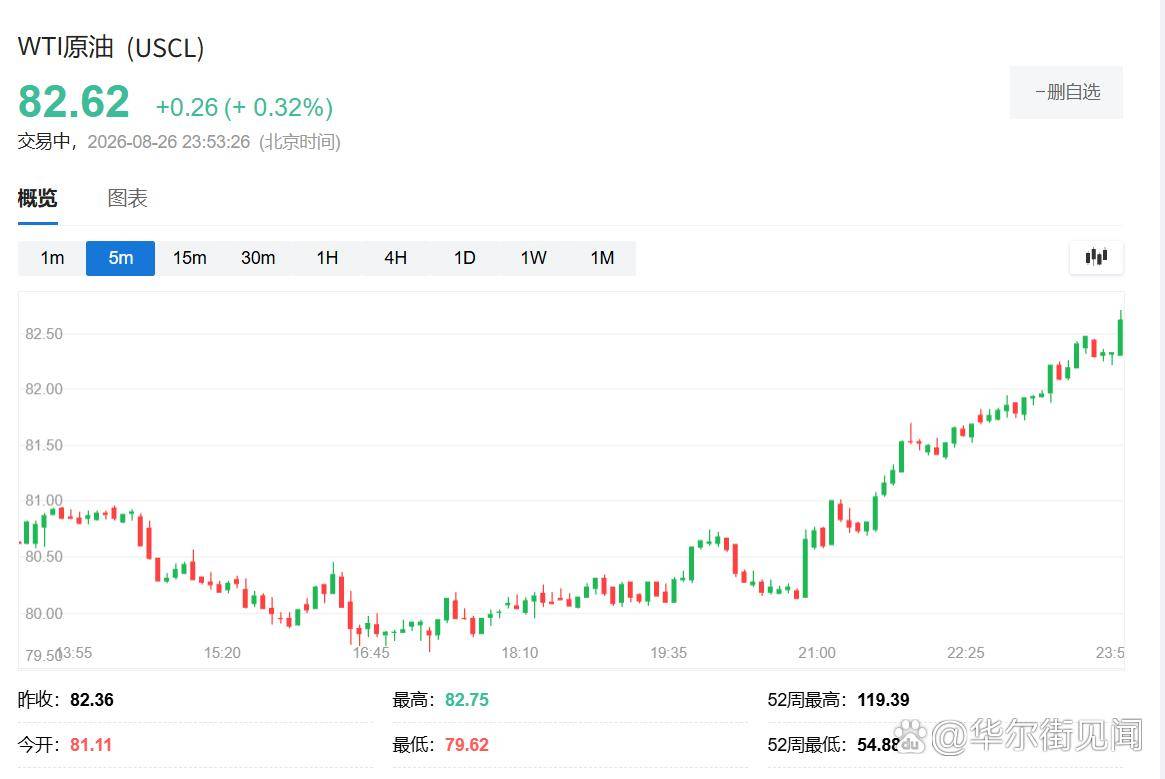1165x779 pixels.
Task: Click the WTI原油 (USCL) title
Action: pos(111,48)
